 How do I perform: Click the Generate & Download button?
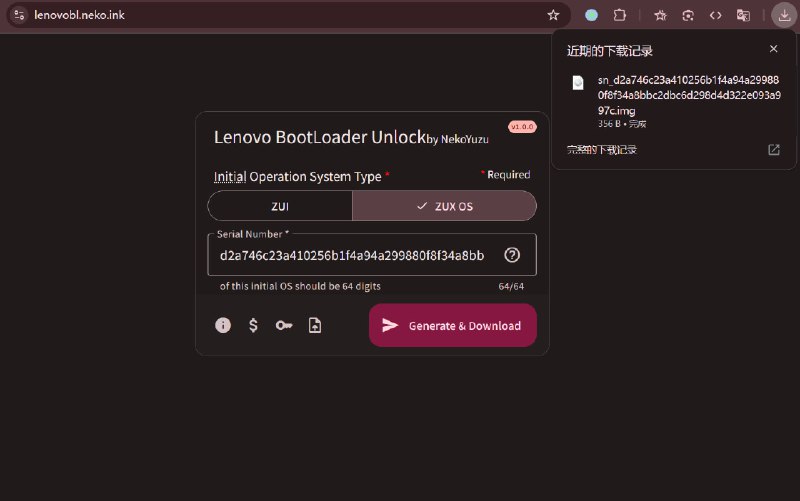(x=453, y=325)
